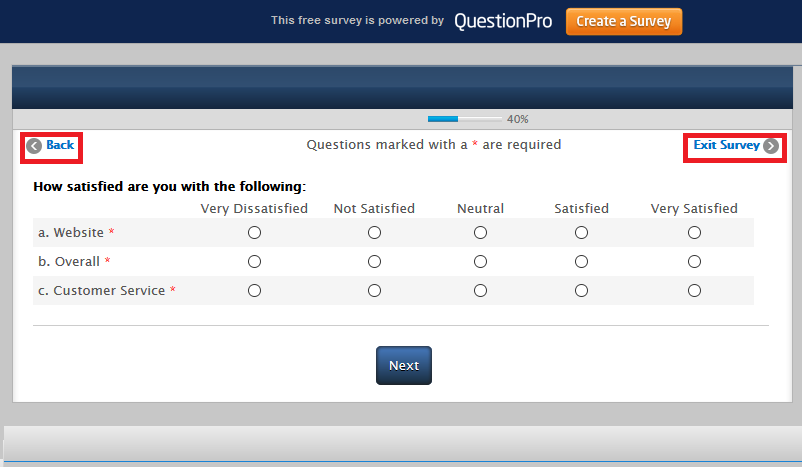Mark Website as Satisfied

click(x=581, y=233)
